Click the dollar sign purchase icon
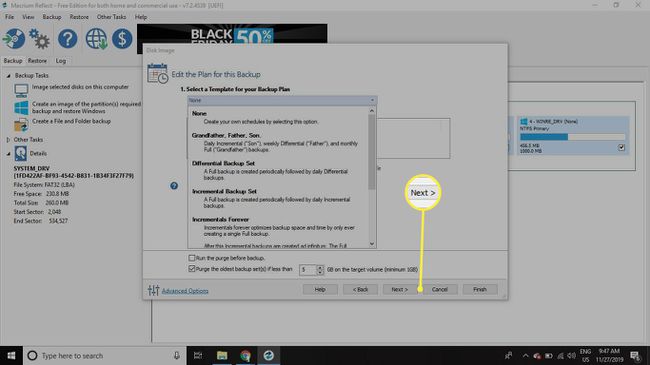The width and height of the screenshot is (650, 365). [x=122, y=39]
